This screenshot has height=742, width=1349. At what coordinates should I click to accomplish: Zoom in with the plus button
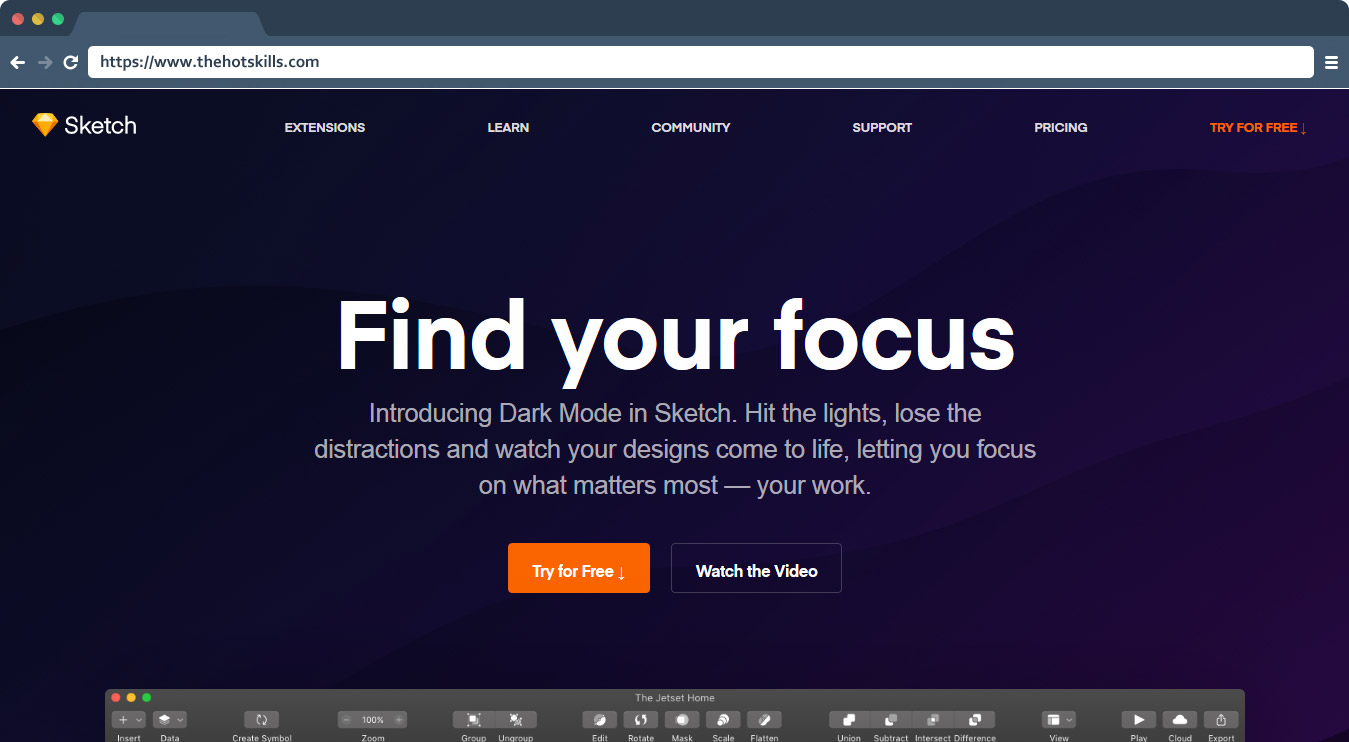point(399,720)
